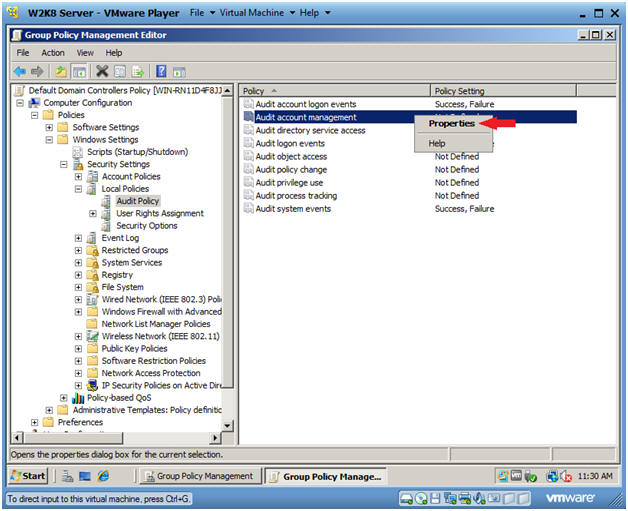628x511 pixels.
Task: Click the blue question mark Help toolbar icon
Action: pos(161,71)
